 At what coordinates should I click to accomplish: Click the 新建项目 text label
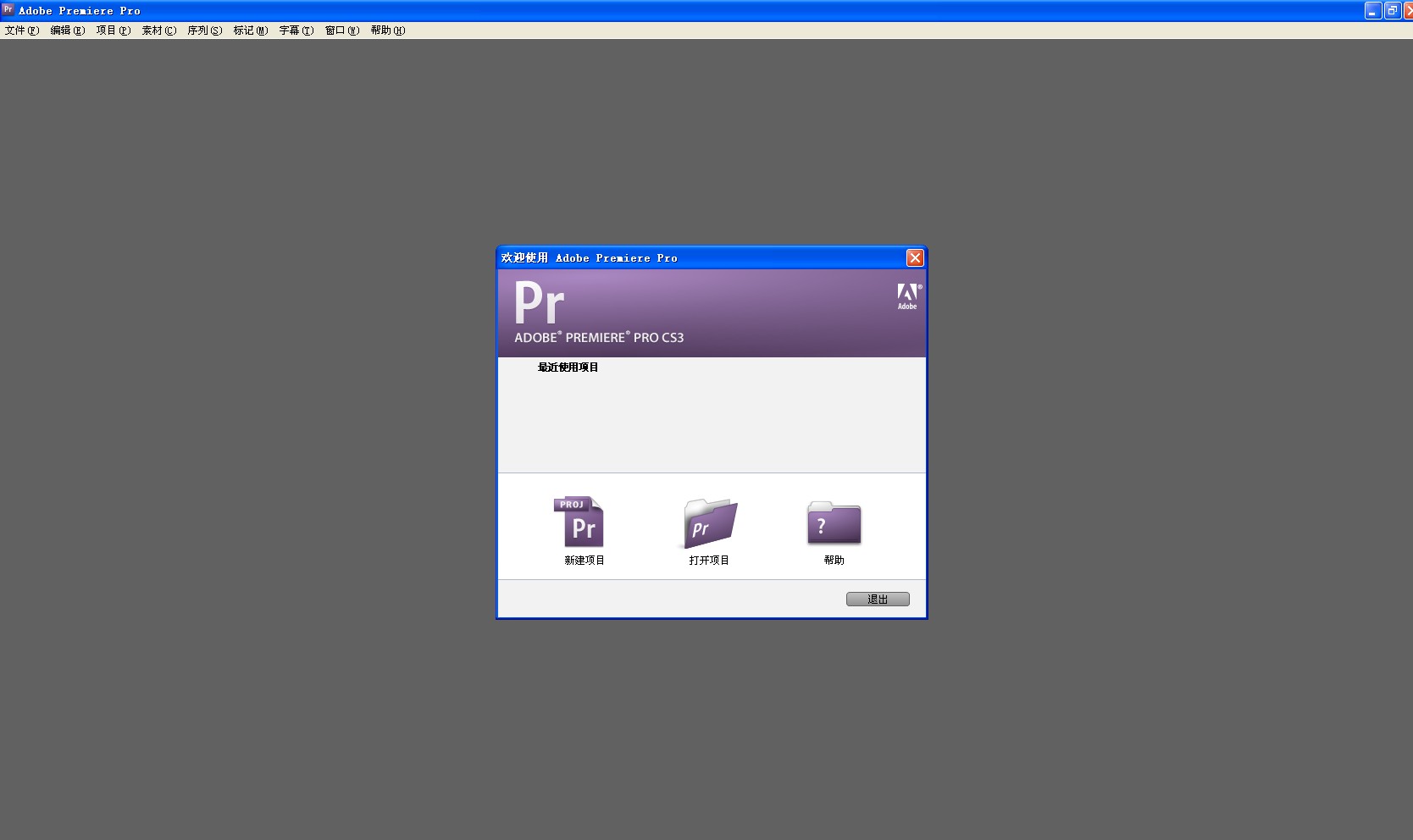pyautogui.click(x=585, y=561)
